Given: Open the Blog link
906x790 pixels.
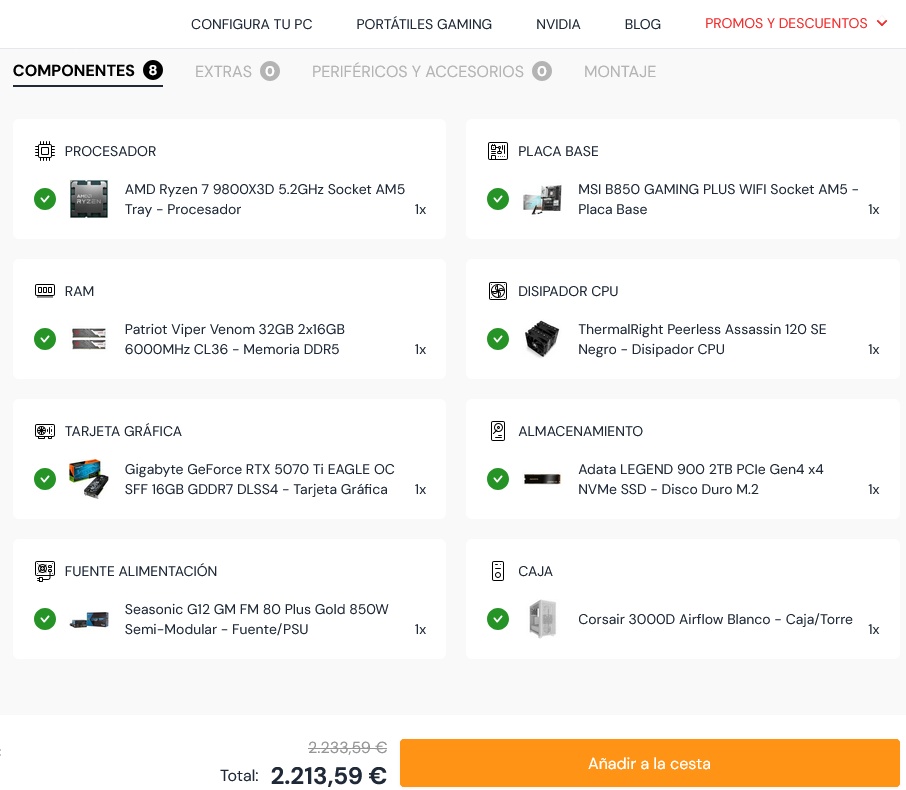Looking at the screenshot, I should pyautogui.click(x=643, y=24).
